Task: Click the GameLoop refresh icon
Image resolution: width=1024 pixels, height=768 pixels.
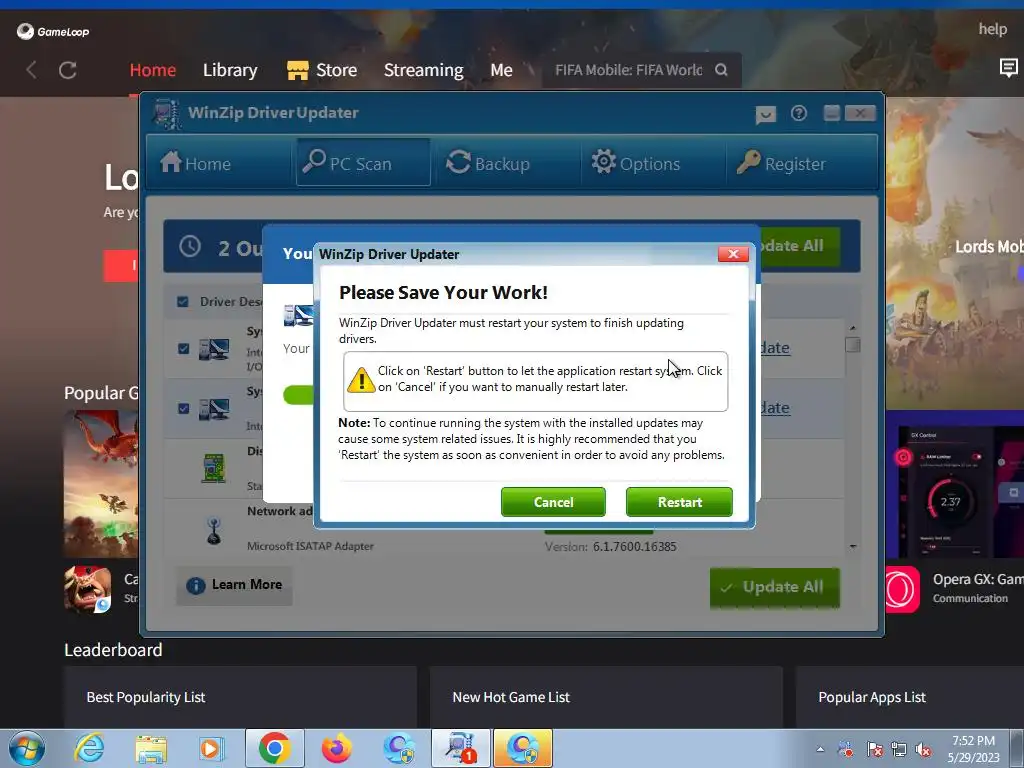Action: point(68,70)
